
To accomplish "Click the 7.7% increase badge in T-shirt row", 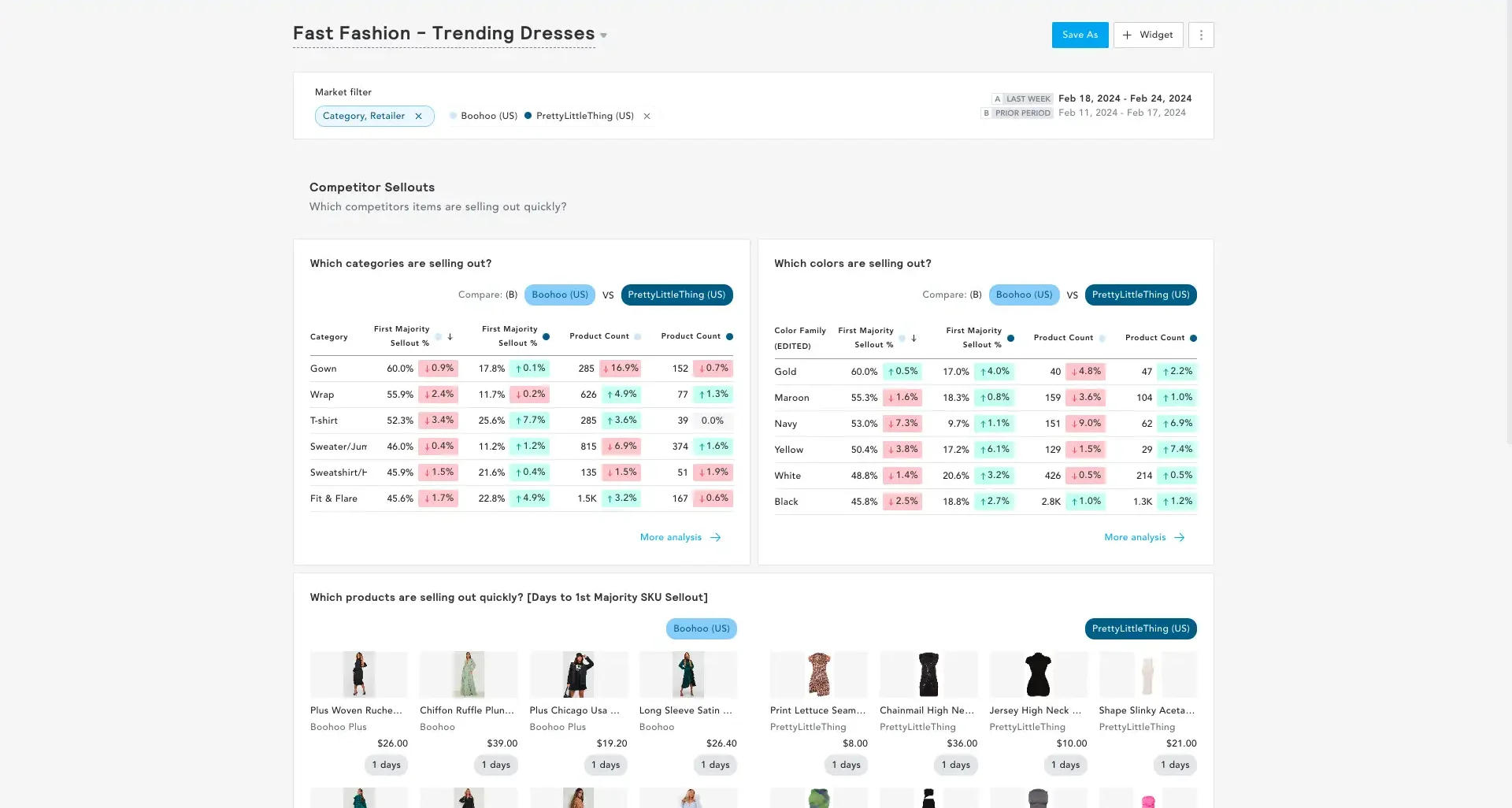I will [x=529, y=420].
